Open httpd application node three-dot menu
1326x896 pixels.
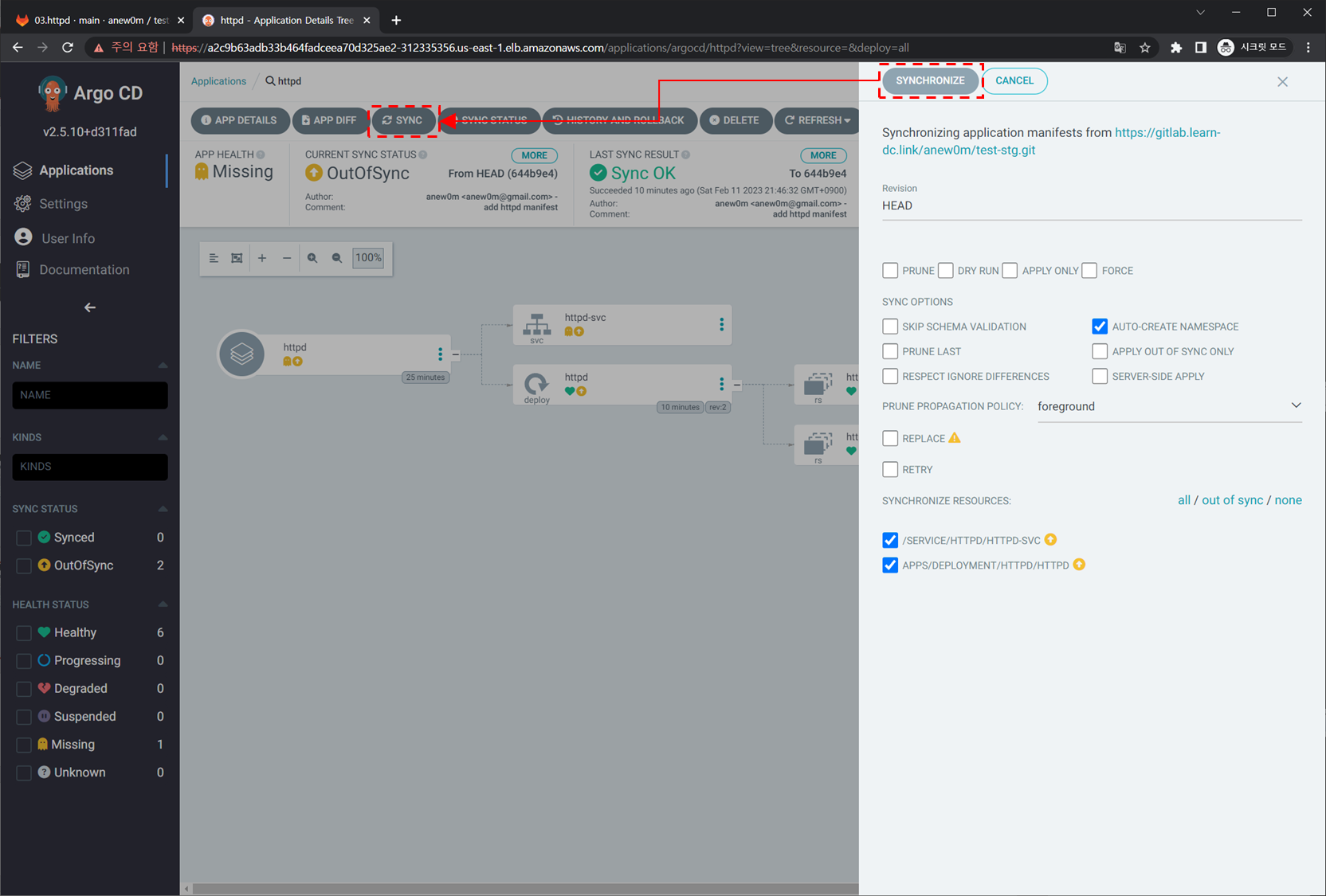point(440,354)
